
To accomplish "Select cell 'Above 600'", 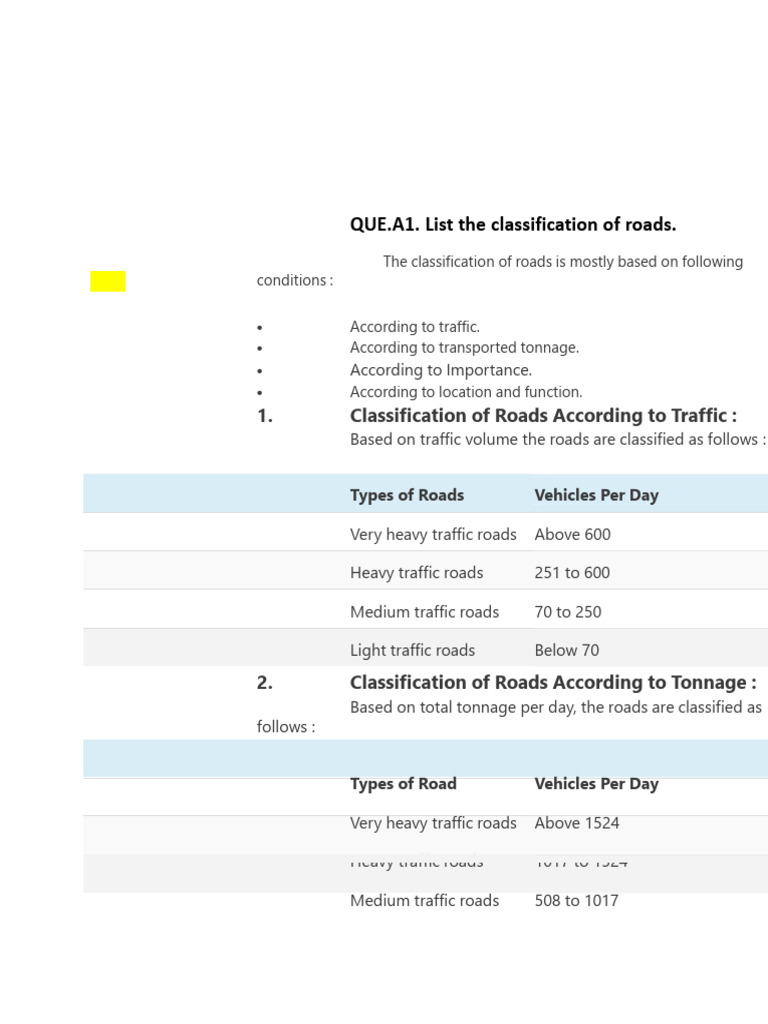I will pos(572,534).
